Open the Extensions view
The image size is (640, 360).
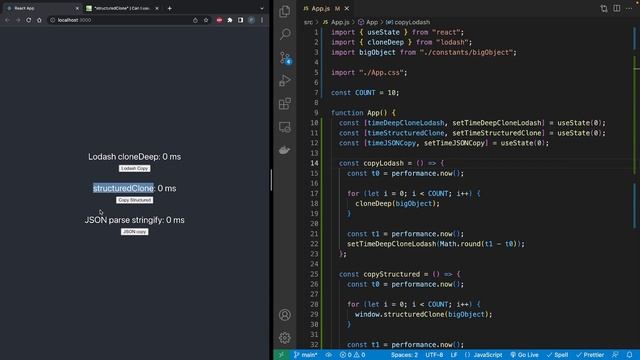tap(285, 104)
